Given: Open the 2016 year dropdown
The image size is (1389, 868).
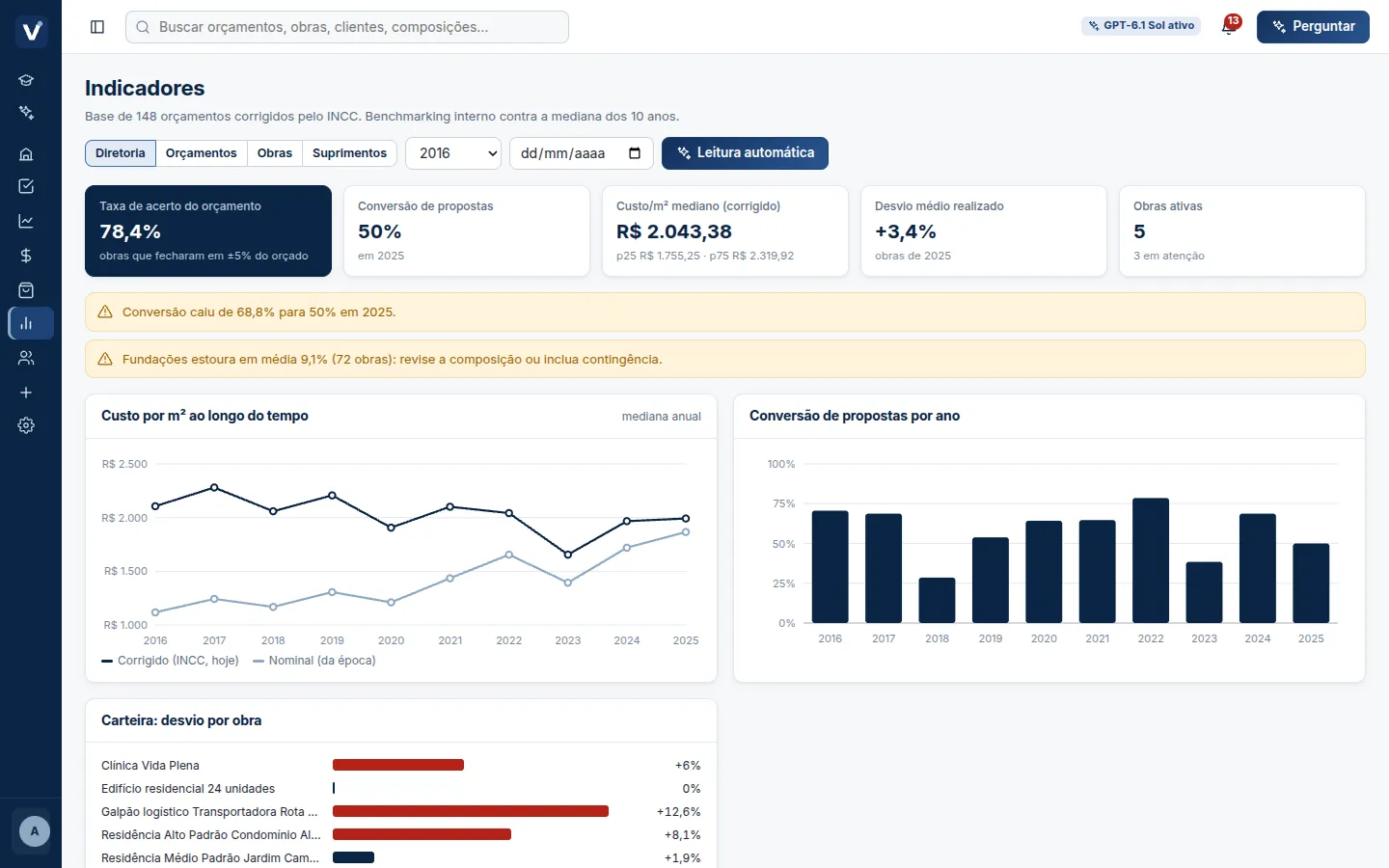Looking at the screenshot, I should [x=453, y=153].
